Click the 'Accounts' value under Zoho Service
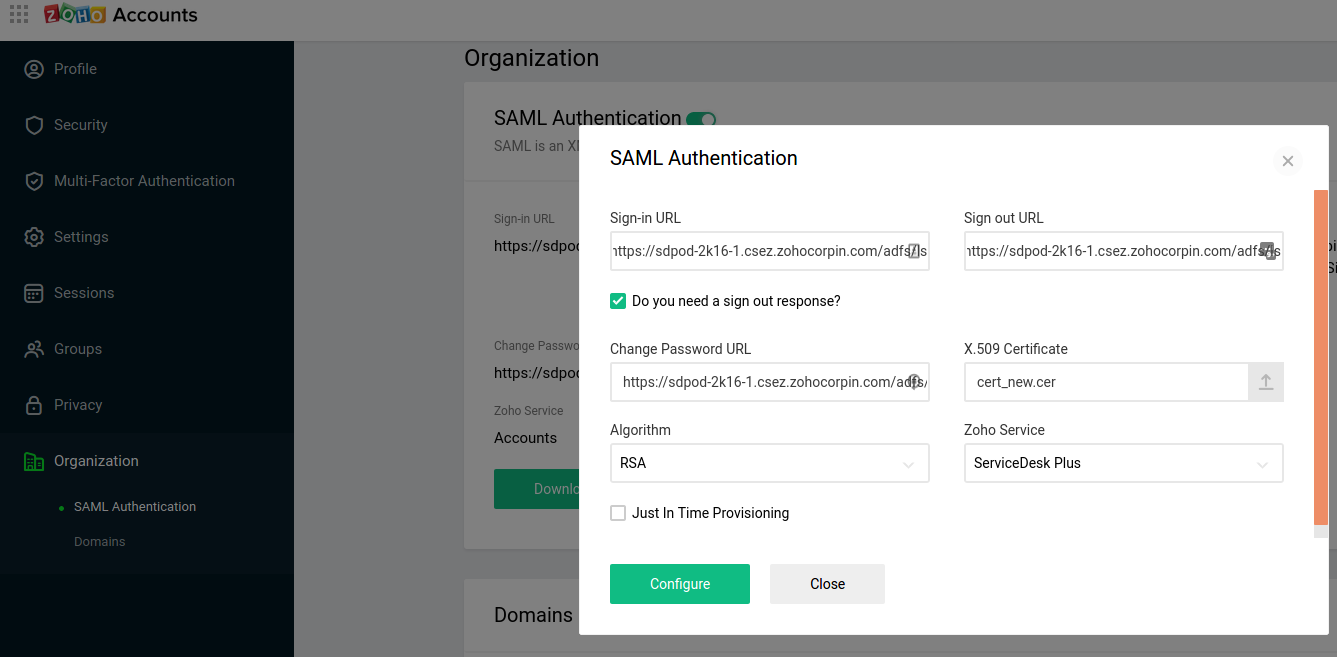This screenshot has height=657, width=1337. [x=525, y=438]
